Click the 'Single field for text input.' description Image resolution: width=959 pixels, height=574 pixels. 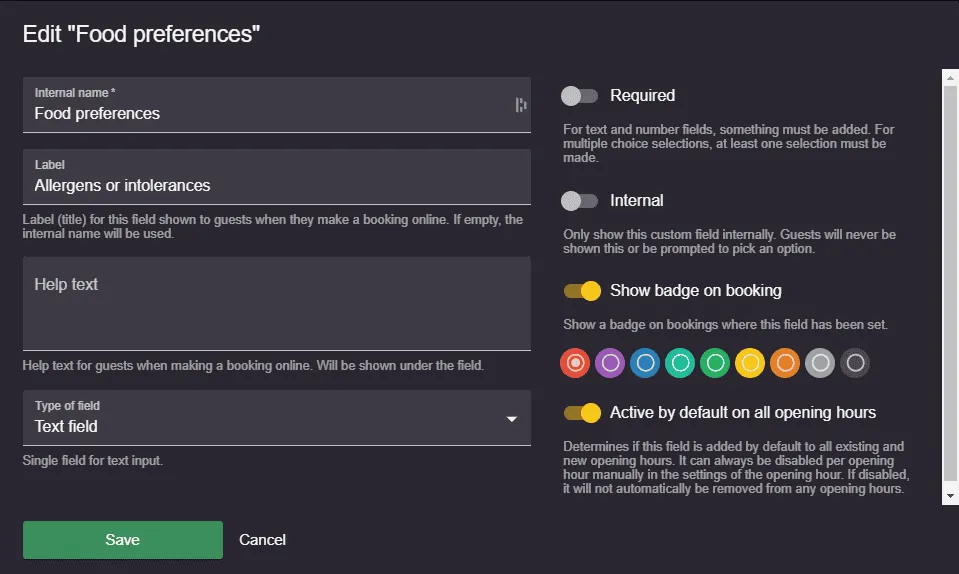tap(92, 461)
